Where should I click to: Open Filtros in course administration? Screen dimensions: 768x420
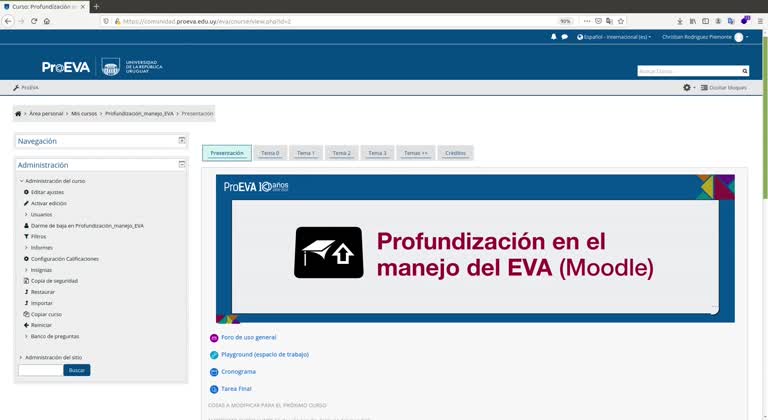[x=38, y=237]
